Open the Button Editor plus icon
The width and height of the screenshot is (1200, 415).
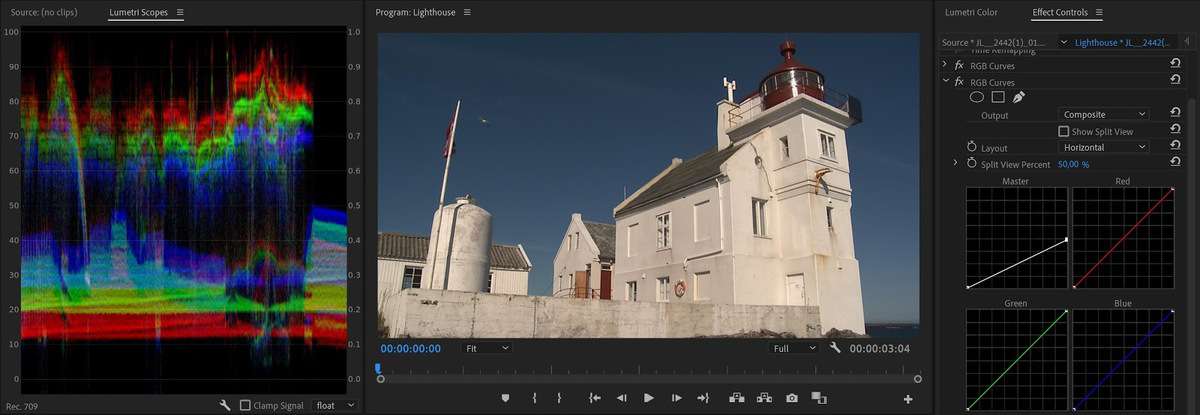pyautogui.click(x=908, y=399)
